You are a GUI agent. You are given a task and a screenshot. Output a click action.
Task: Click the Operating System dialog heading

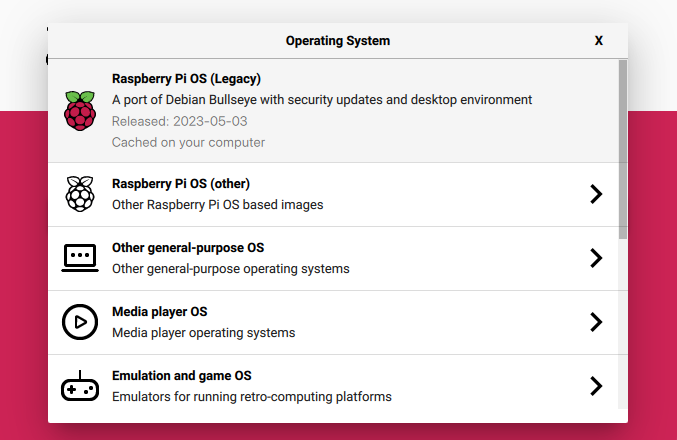[x=338, y=41]
